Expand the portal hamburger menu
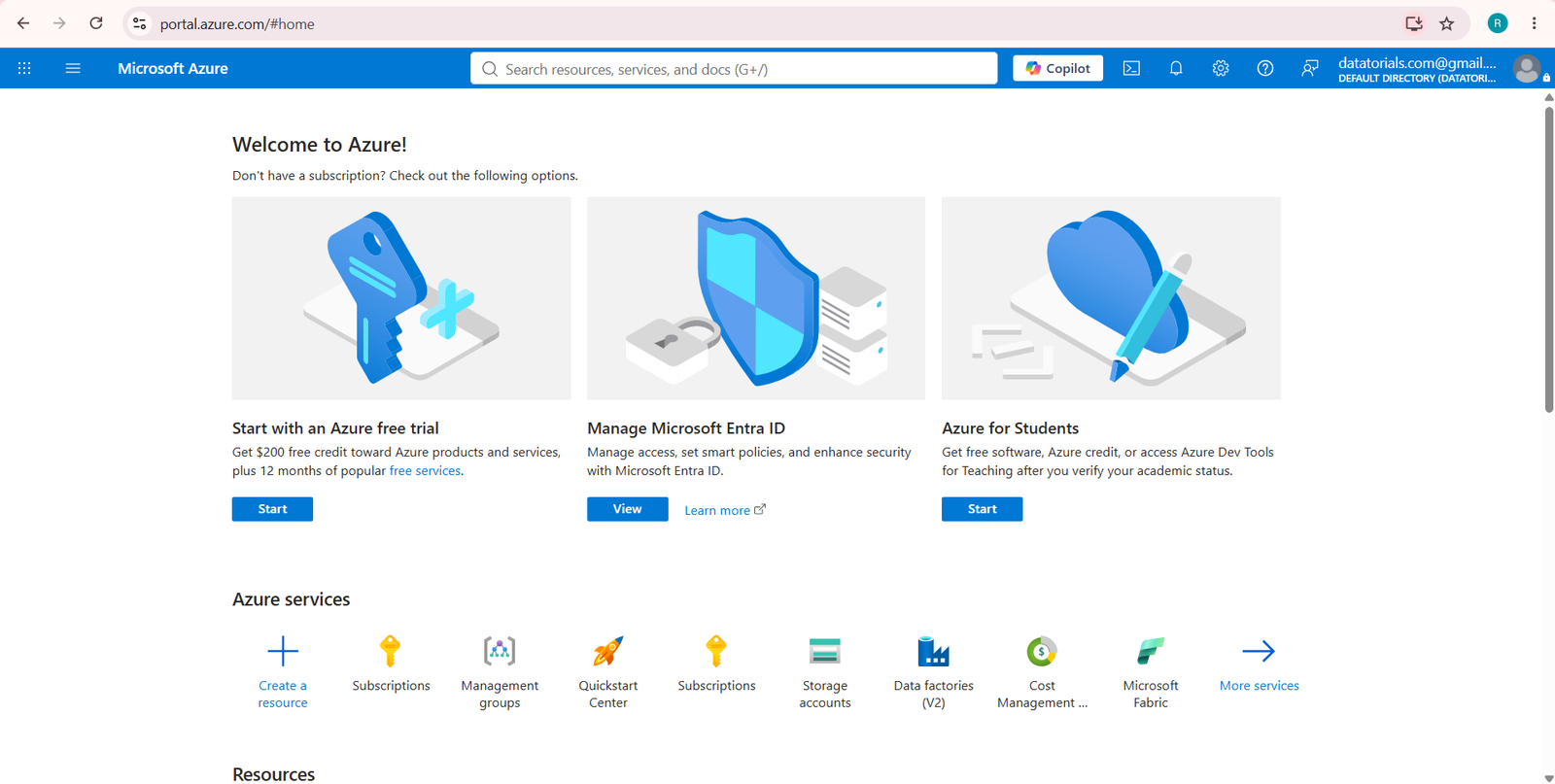This screenshot has width=1555, height=784. point(73,68)
